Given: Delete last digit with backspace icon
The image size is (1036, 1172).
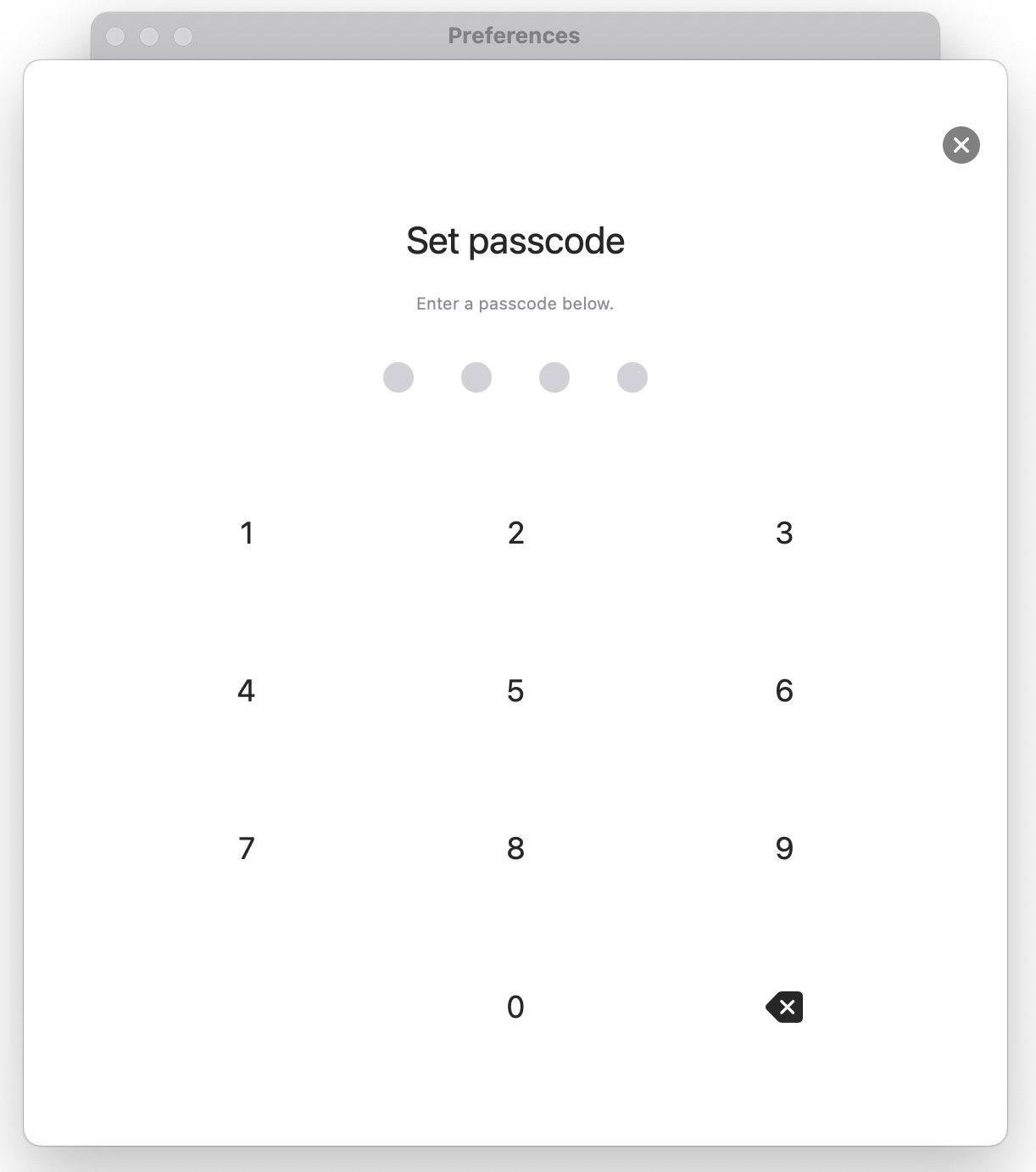Looking at the screenshot, I should pyautogui.click(x=784, y=1007).
